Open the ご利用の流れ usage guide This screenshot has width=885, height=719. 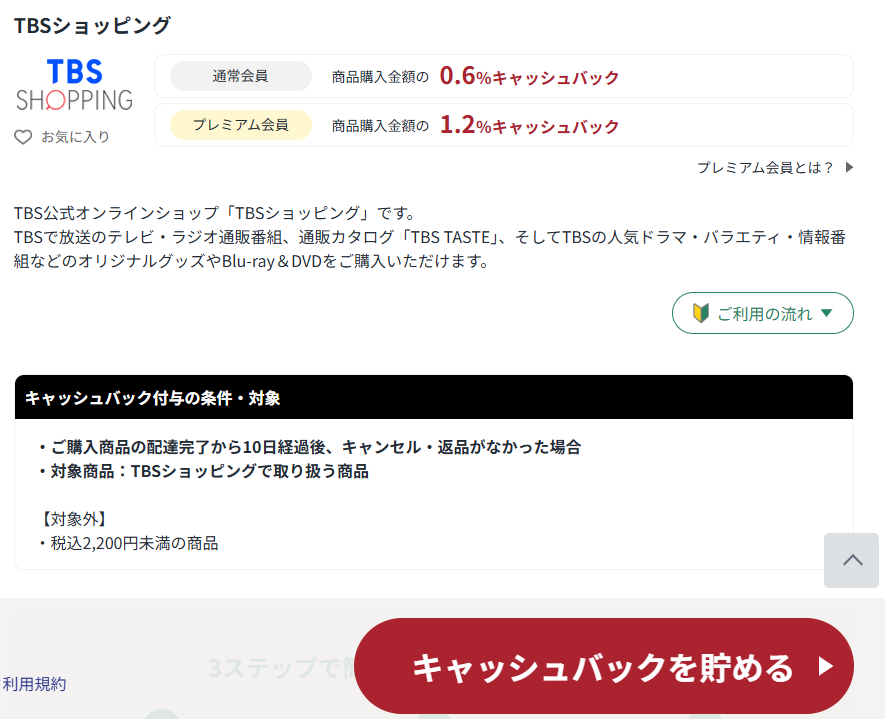pos(763,313)
